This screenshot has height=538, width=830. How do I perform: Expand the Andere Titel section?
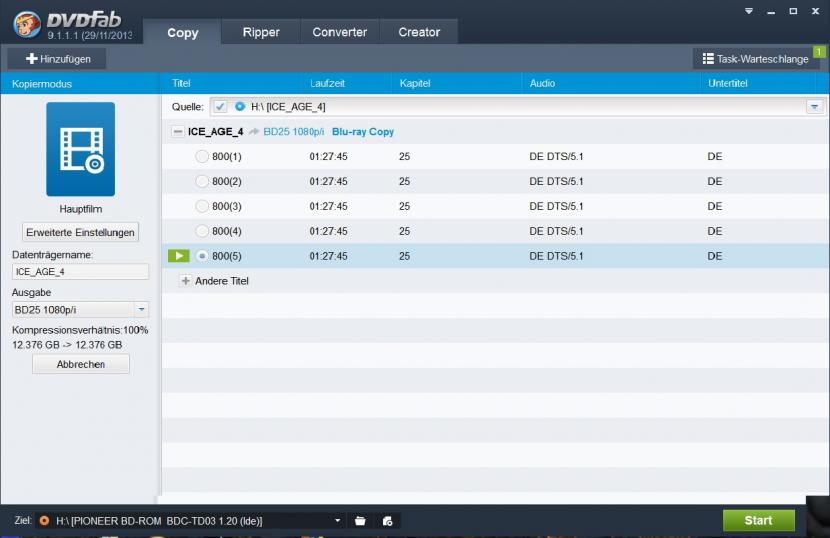click(185, 281)
